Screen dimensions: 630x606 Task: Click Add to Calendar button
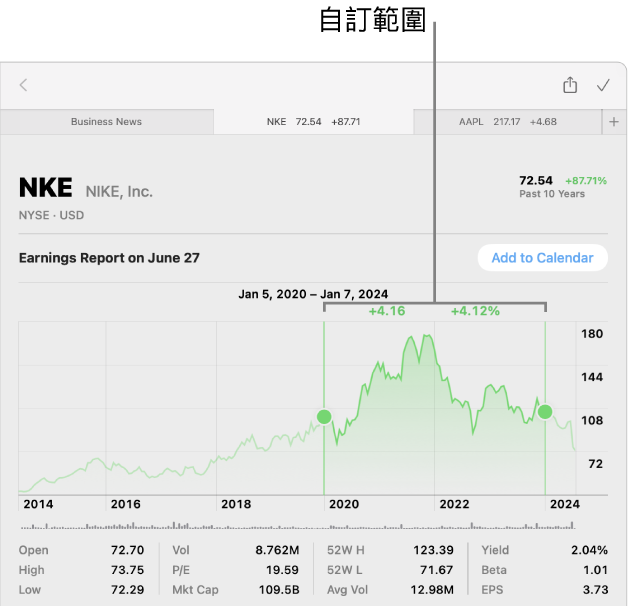tap(542, 258)
